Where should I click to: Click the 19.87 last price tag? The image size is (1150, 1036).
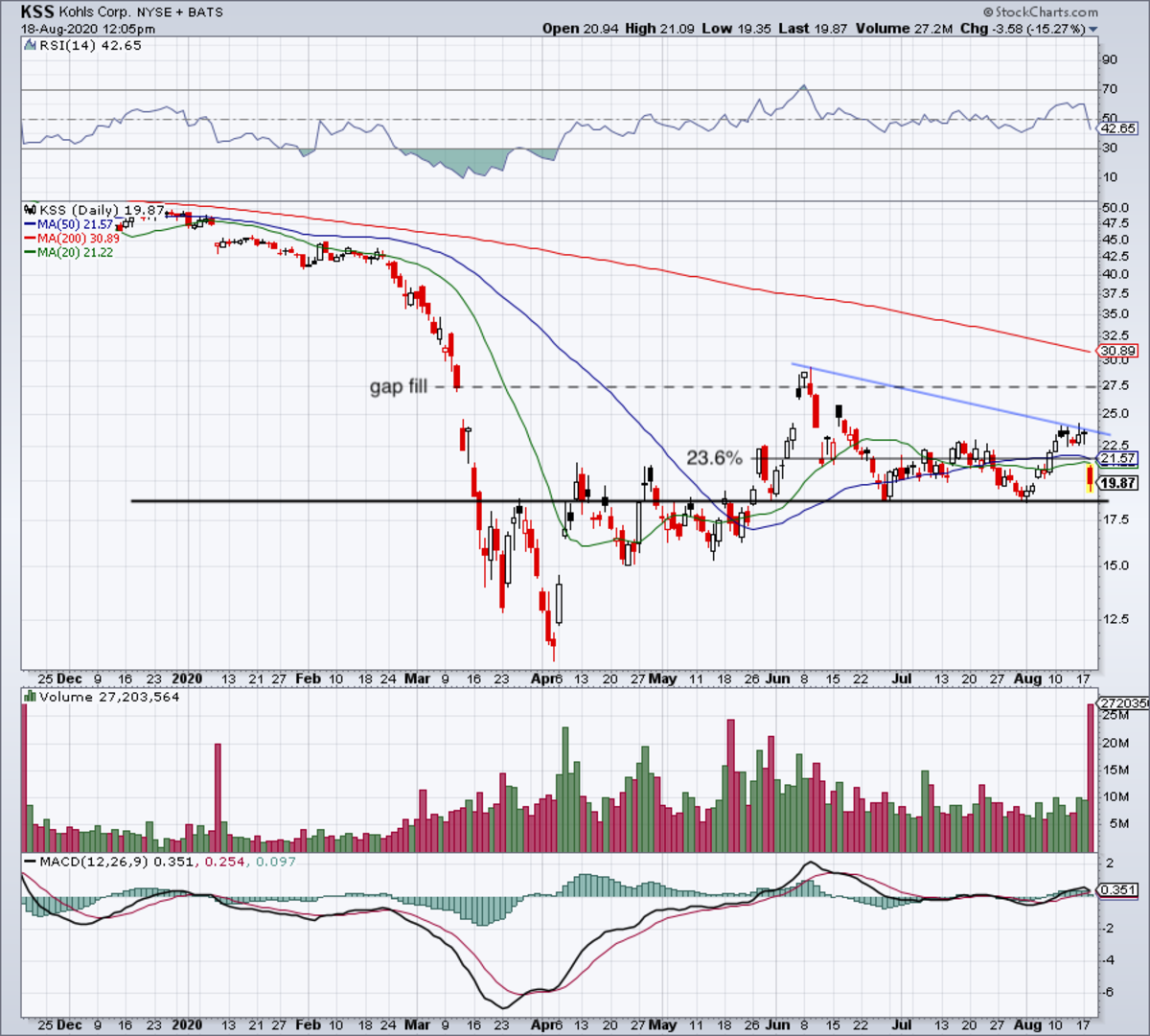click(1118, 483)
